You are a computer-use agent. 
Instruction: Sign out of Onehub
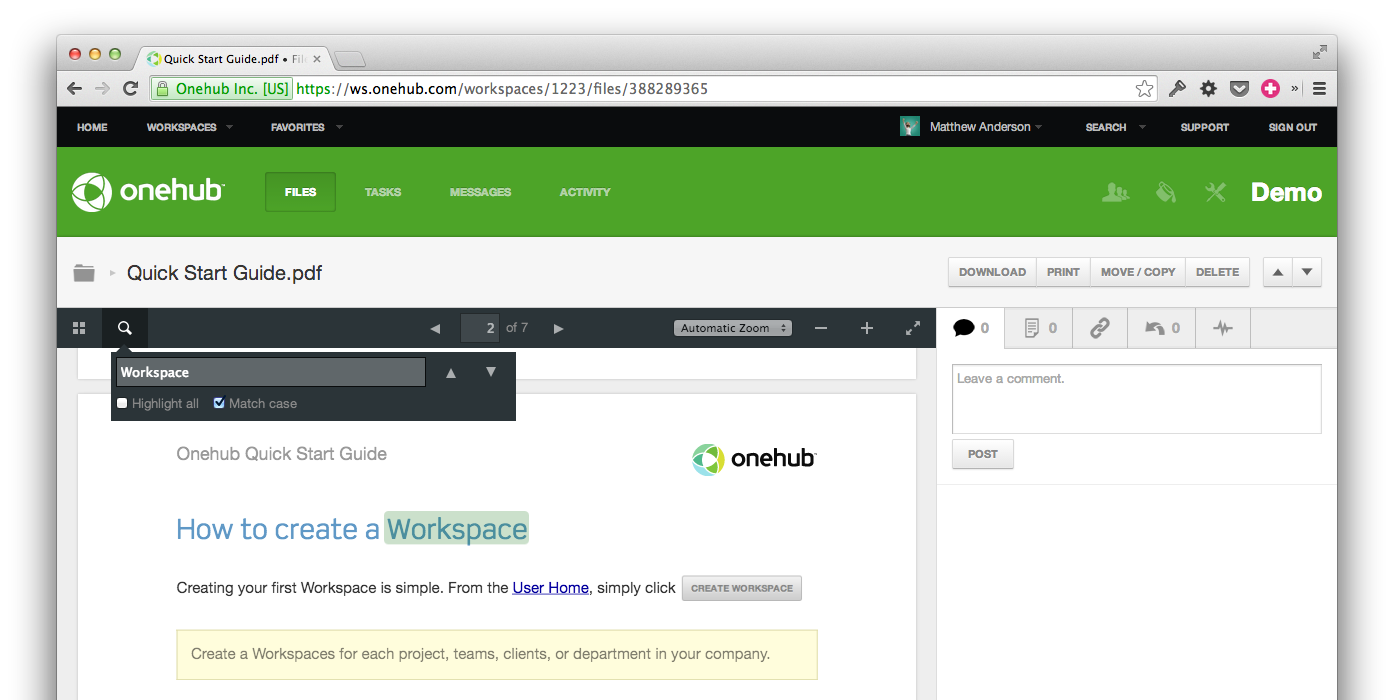tap(1293, 127)
